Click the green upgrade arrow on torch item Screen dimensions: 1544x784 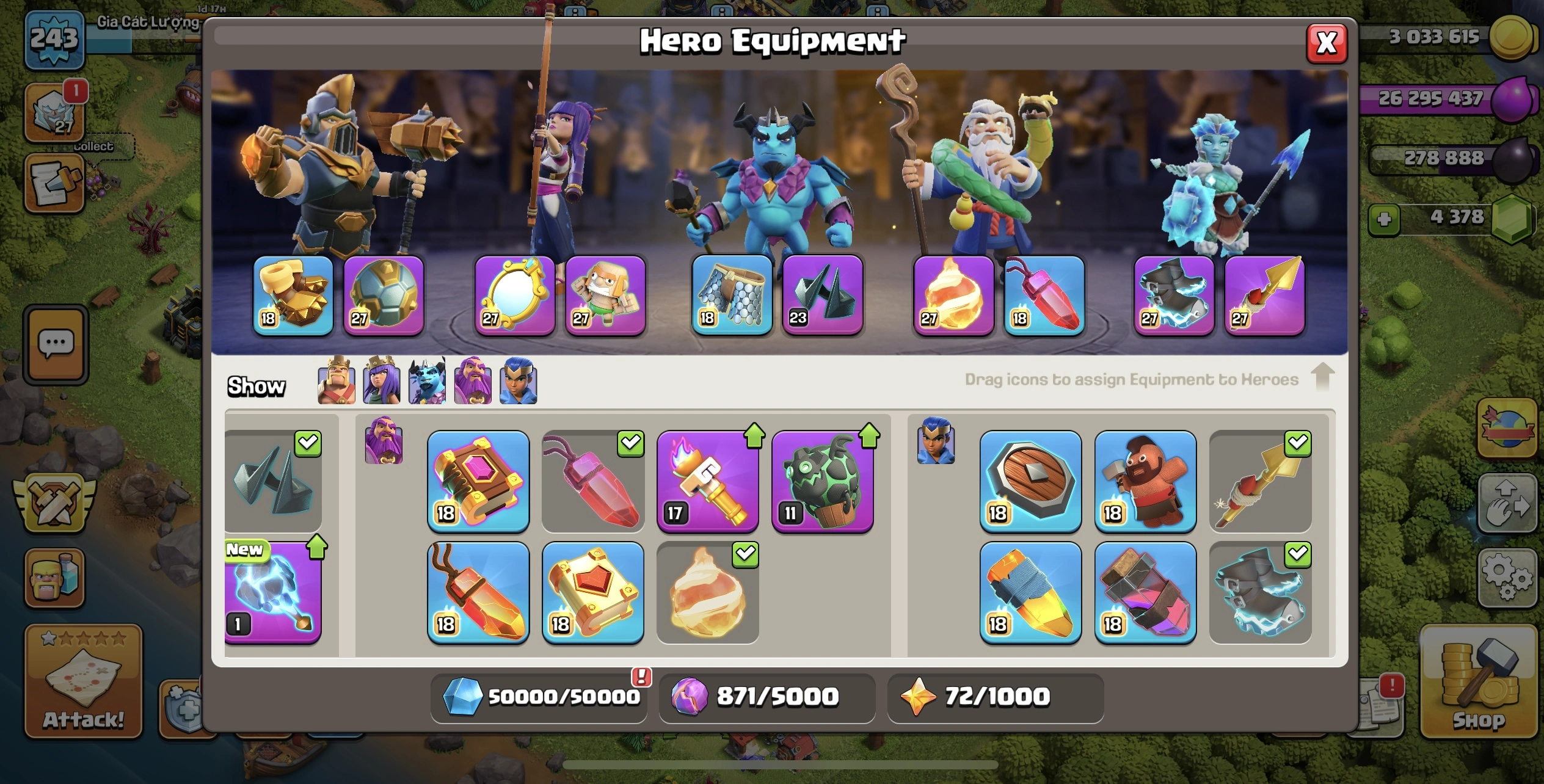754,436
